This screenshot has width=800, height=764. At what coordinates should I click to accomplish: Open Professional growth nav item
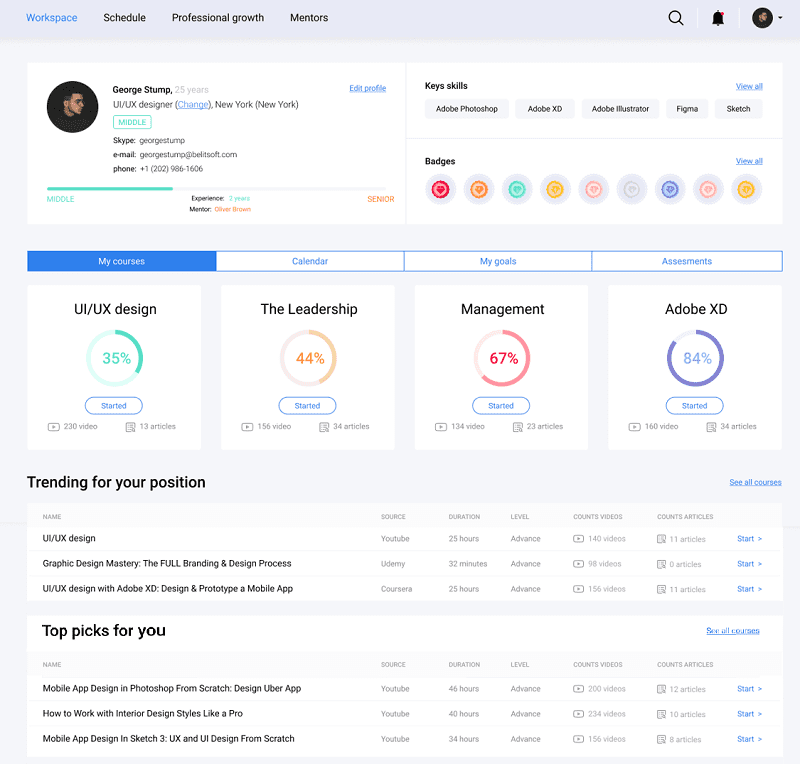point(218,17)
